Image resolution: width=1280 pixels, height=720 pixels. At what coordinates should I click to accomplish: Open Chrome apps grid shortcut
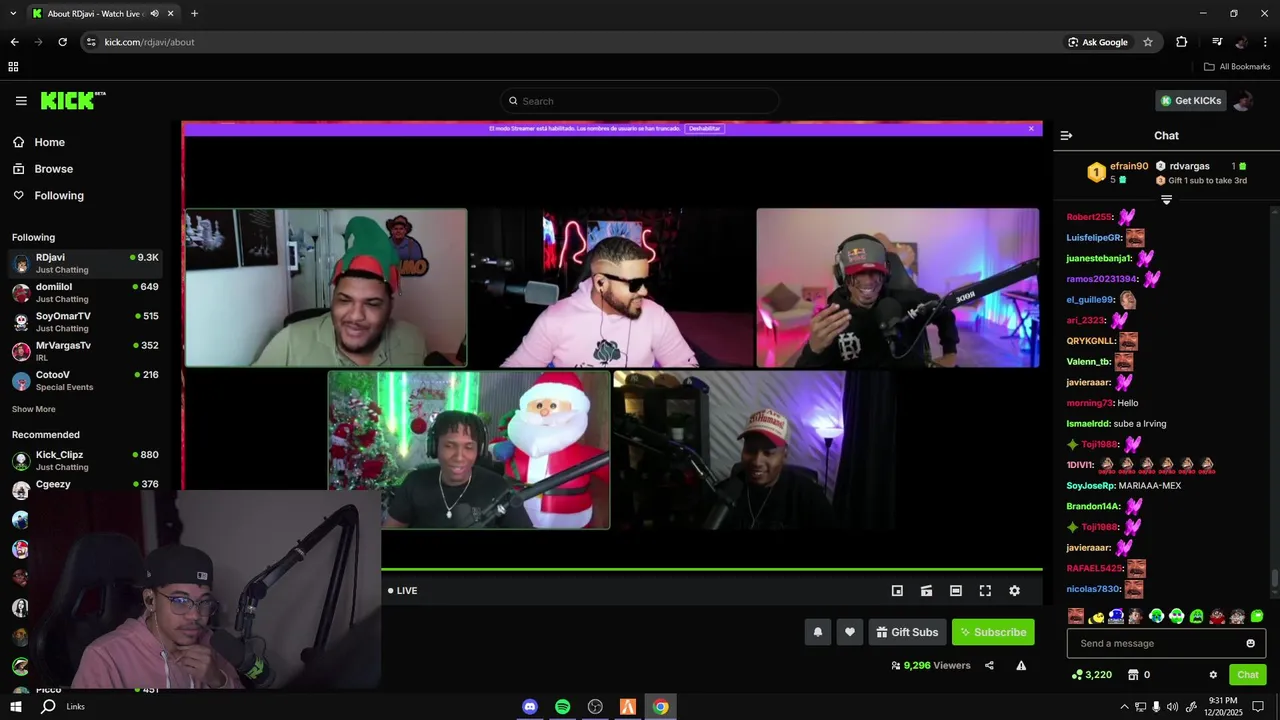coord(13,67)
